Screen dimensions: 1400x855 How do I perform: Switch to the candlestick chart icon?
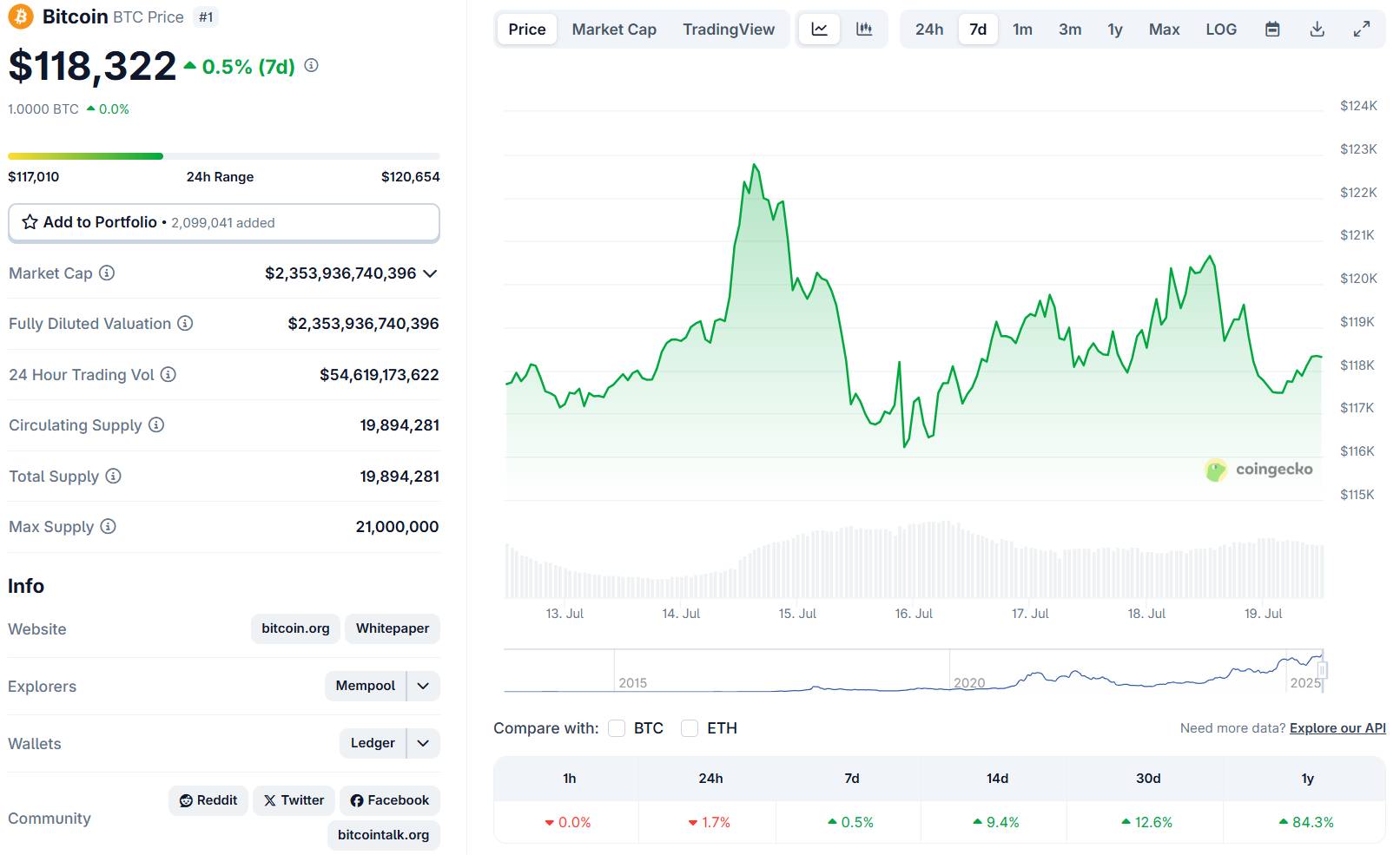point(864,30)
